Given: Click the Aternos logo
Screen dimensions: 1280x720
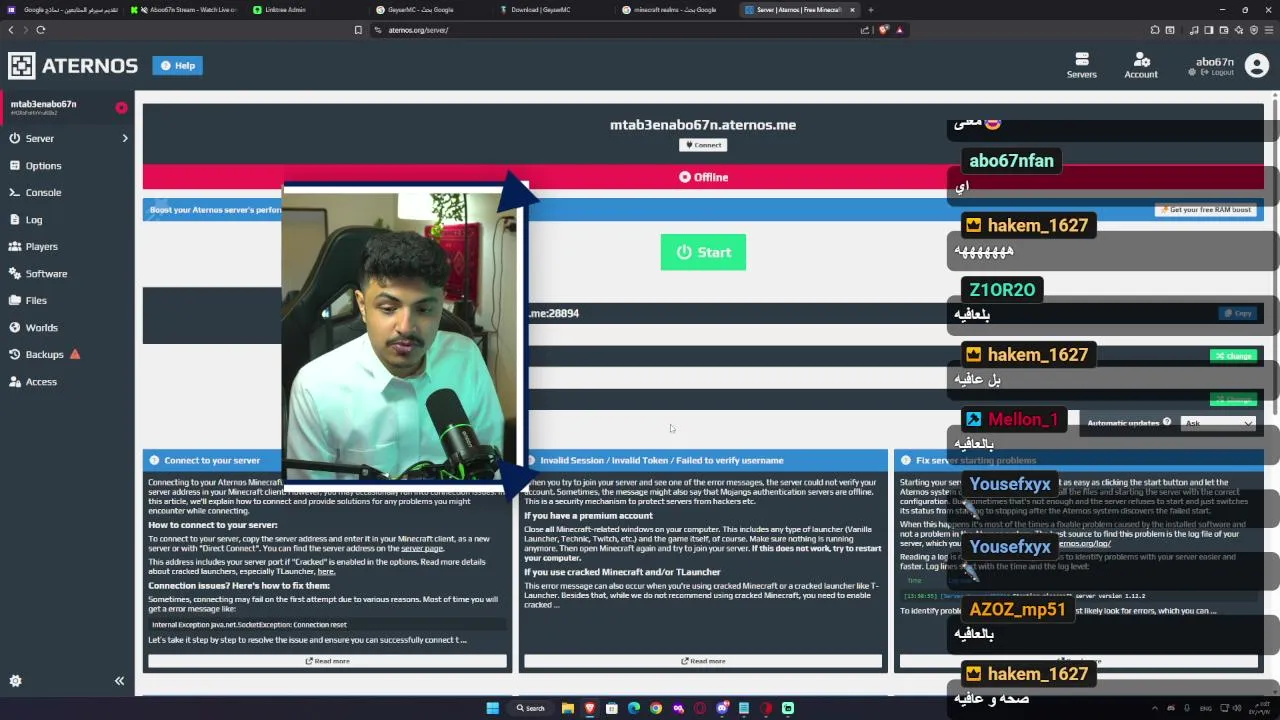Looking at the screenshot, I should coord(73,66).
